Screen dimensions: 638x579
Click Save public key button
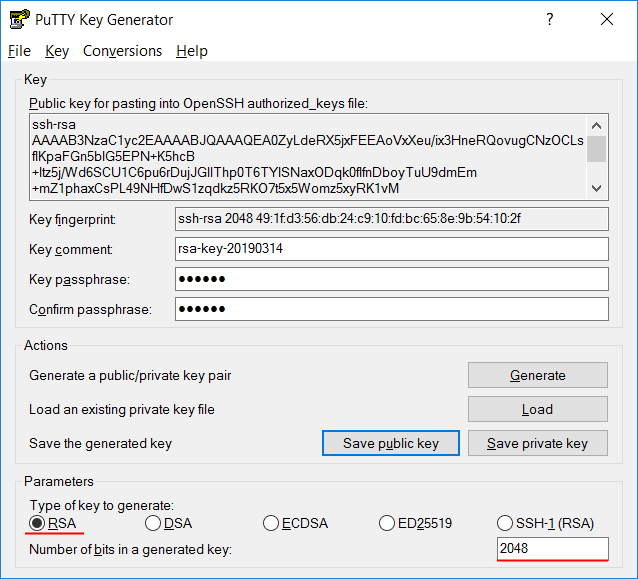coord(390,443)
